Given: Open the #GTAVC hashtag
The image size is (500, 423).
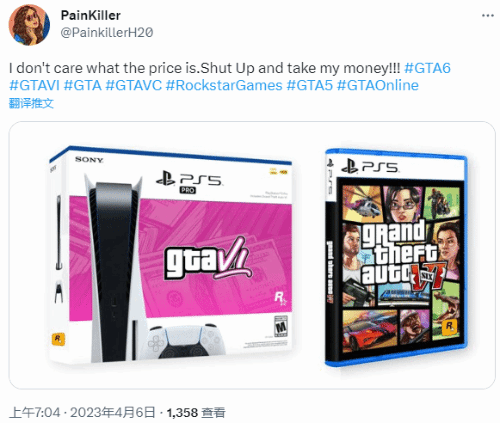Looking at the screenshot, I should [x=133, y=85].
